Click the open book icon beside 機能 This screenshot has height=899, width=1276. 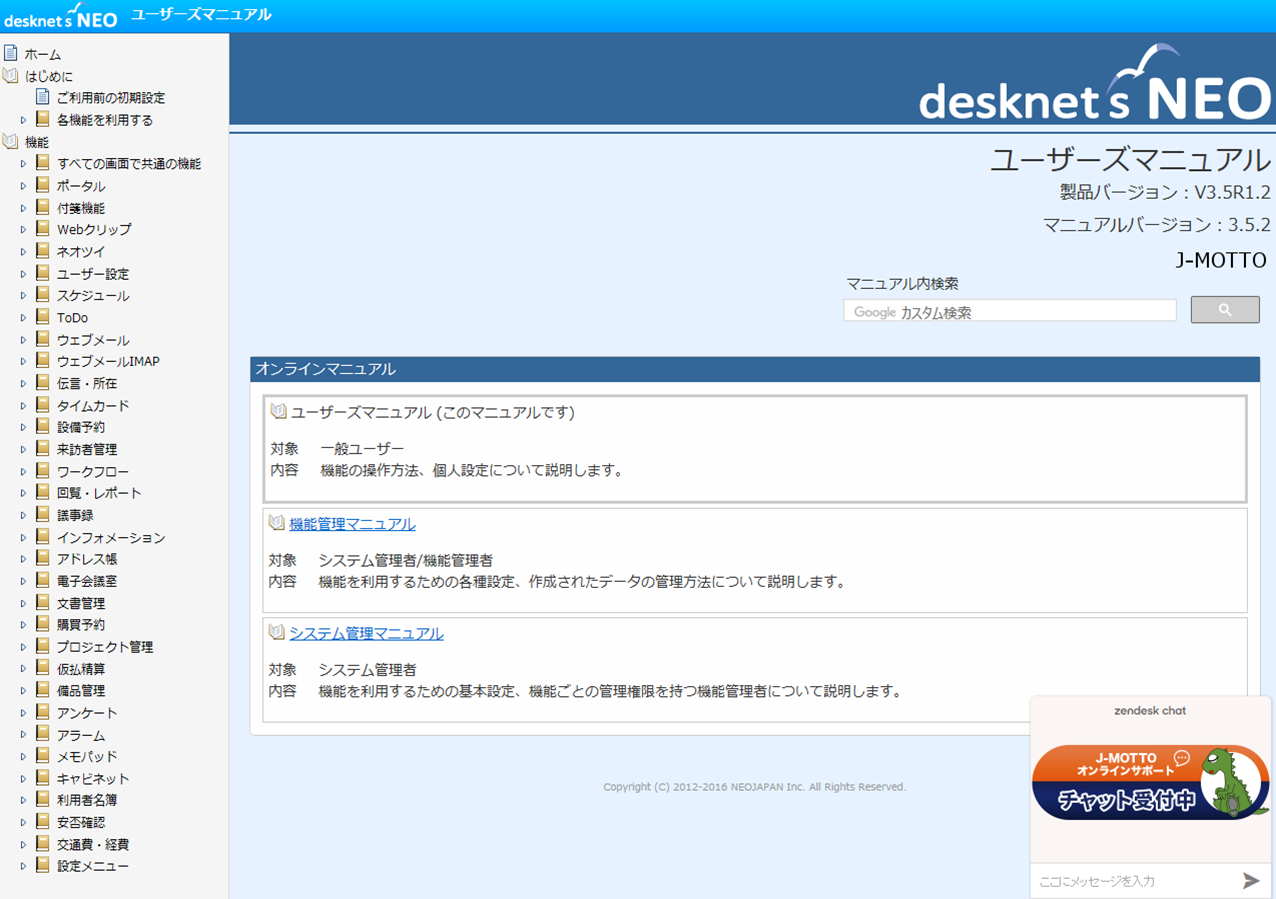(x=10, y=142)
